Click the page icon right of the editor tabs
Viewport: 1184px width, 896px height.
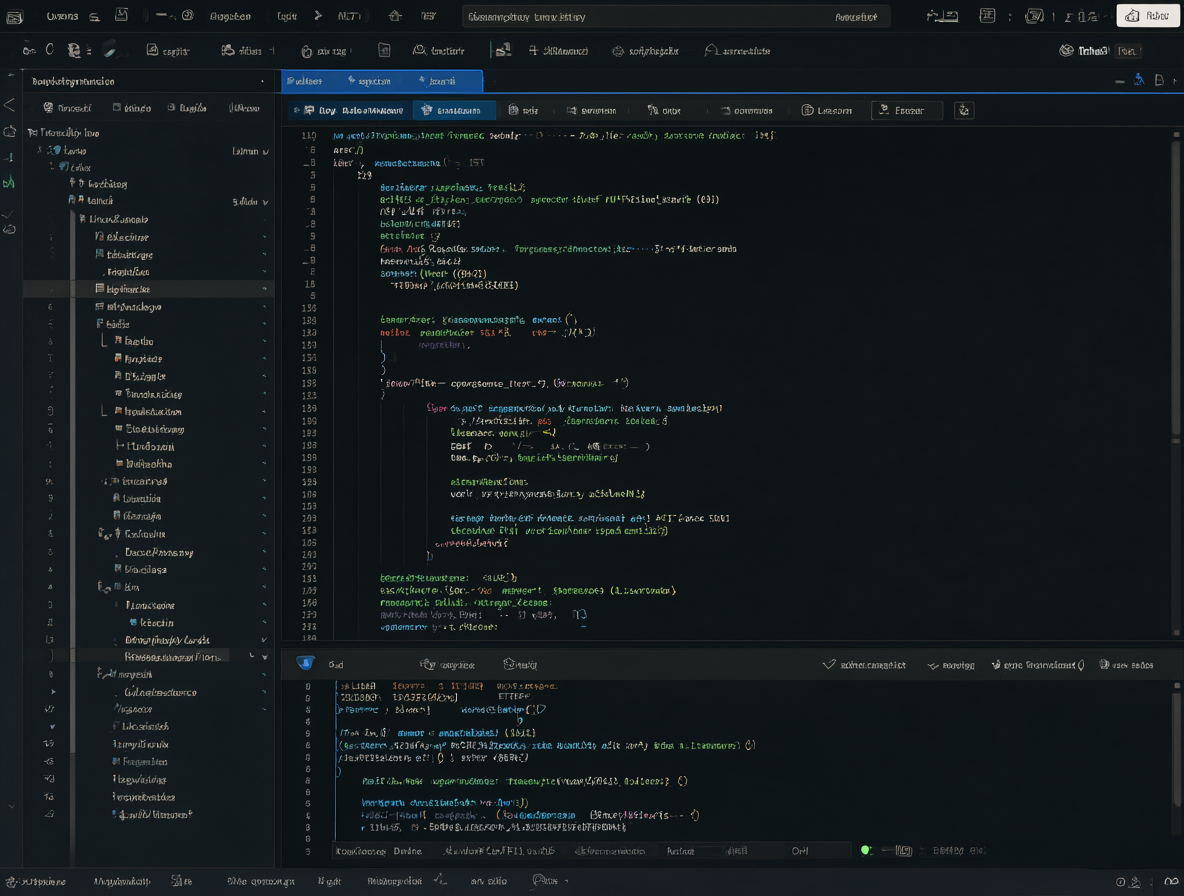click(x=1159, y=80)
